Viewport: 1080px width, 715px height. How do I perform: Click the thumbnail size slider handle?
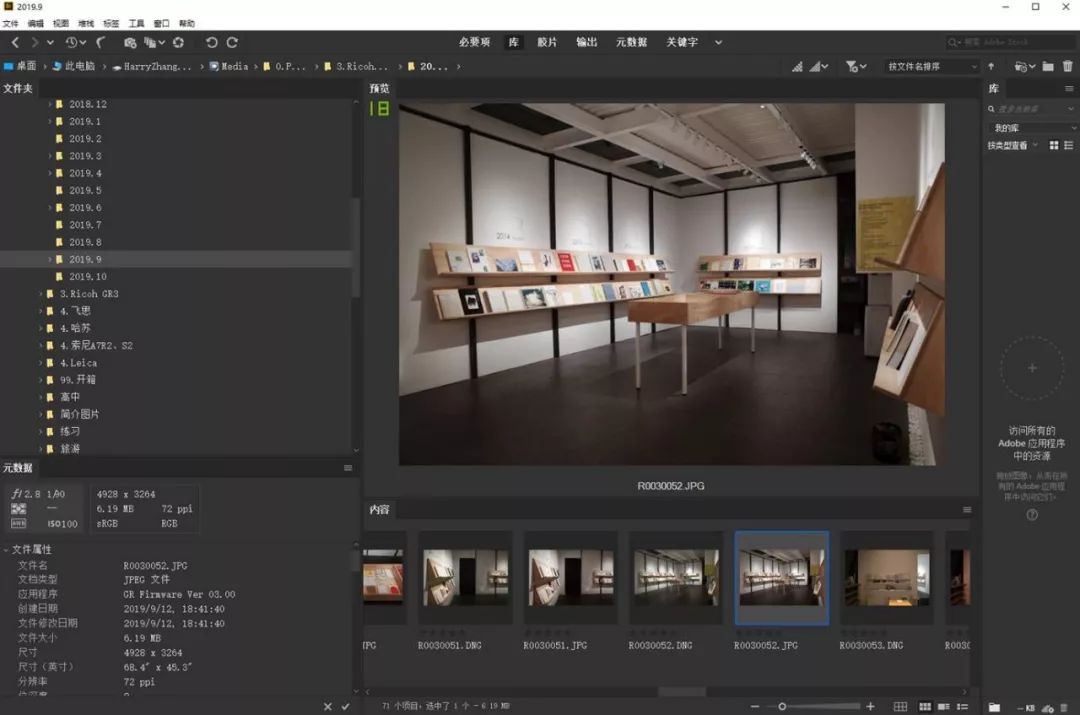coord(782,707)
